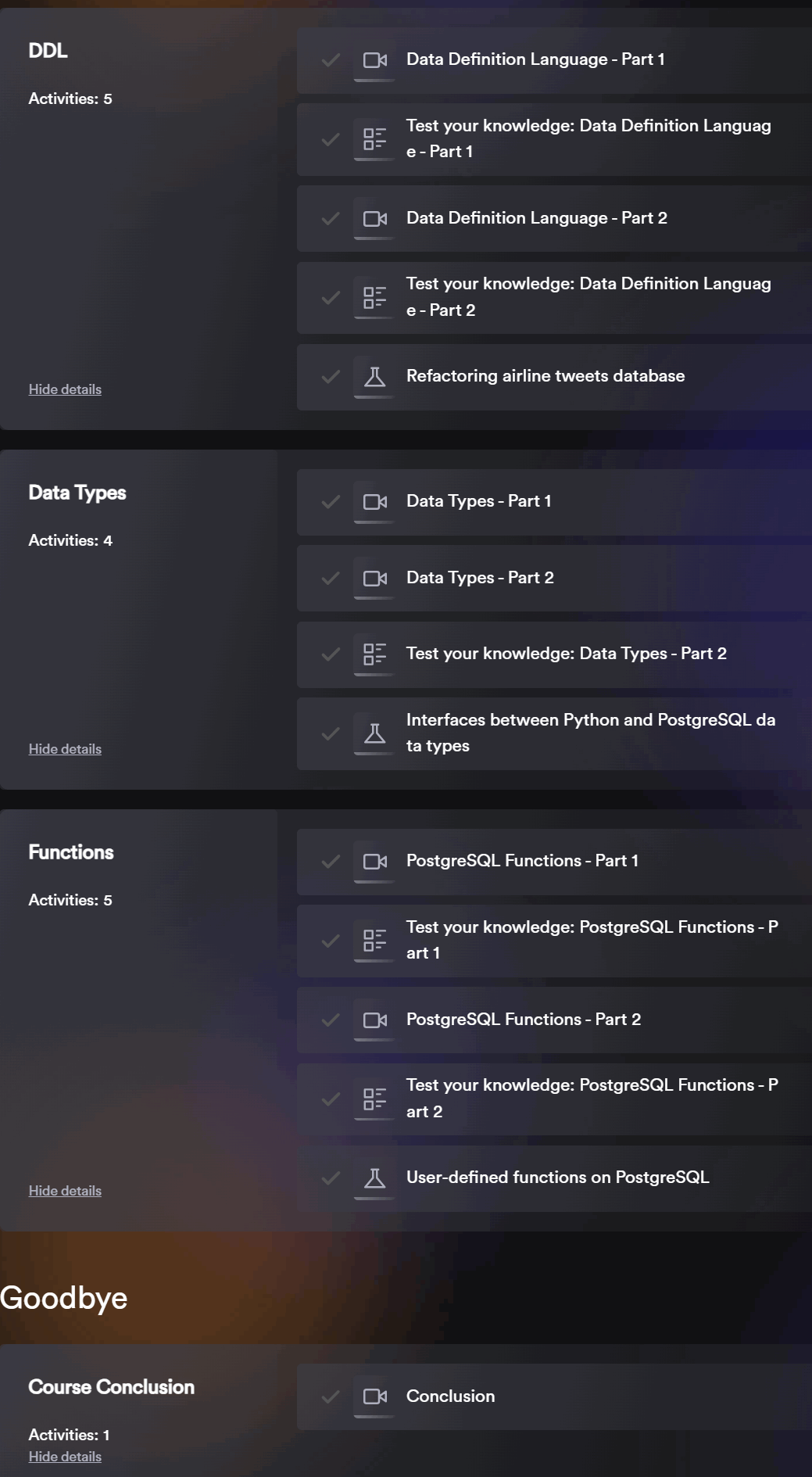Image resolution: width=812 pixels, height=1477 pixels.
Task: Click quiz icon for PostgreSQL Functions Part 1 test
Action: coord(375,940)
